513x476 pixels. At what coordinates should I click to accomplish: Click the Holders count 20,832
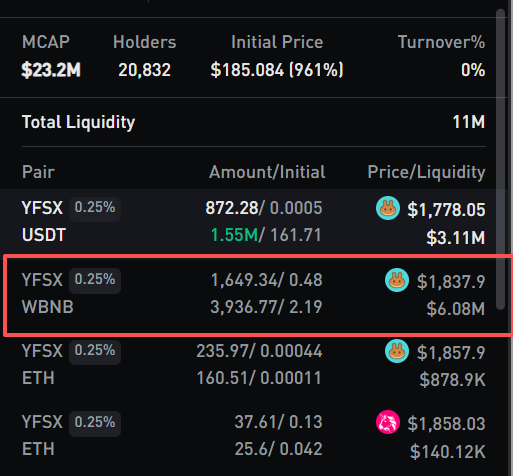[144, 70]
